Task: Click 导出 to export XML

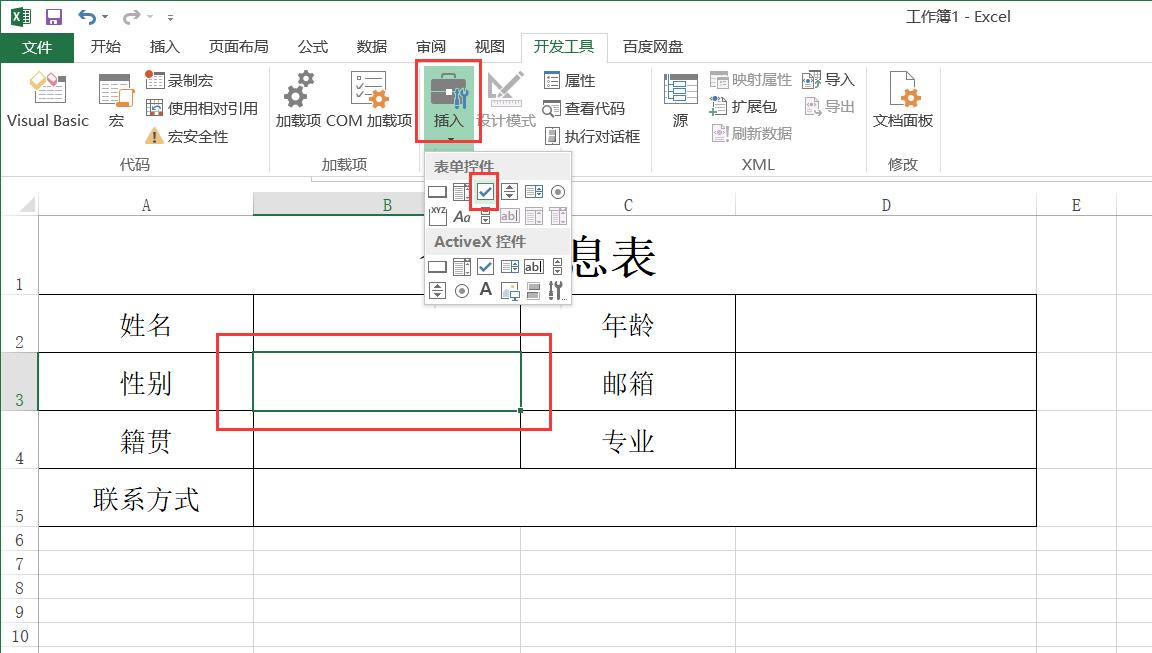Action: tap(828, 107)
